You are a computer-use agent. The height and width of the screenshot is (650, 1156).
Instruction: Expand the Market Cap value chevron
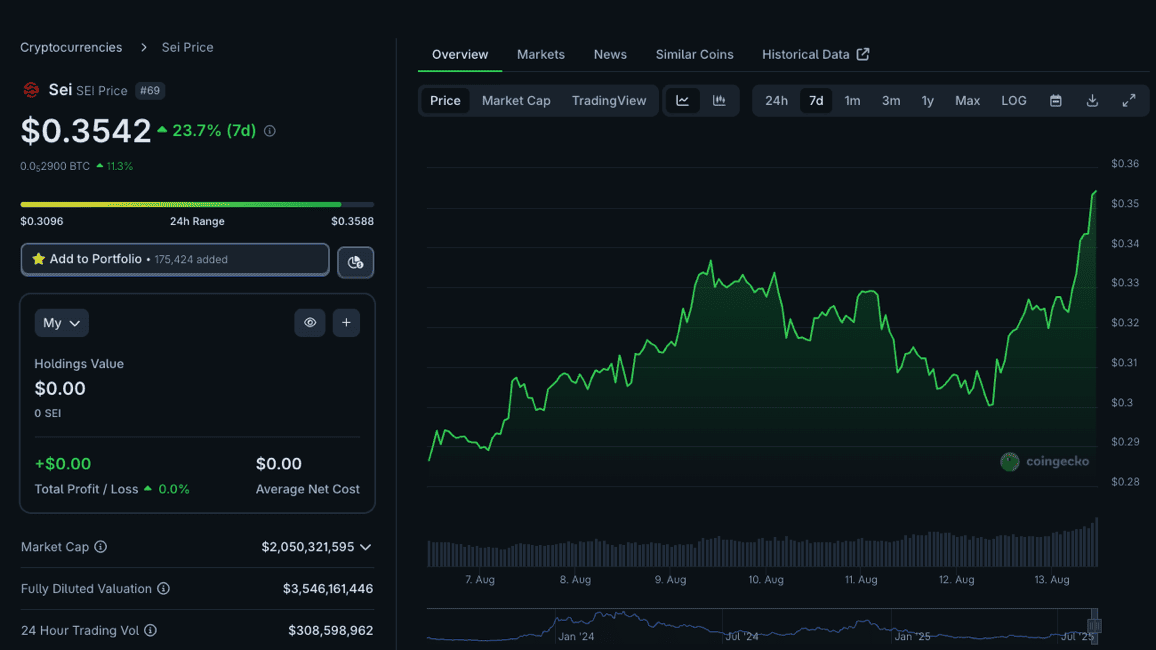click(x=366, y=547)
